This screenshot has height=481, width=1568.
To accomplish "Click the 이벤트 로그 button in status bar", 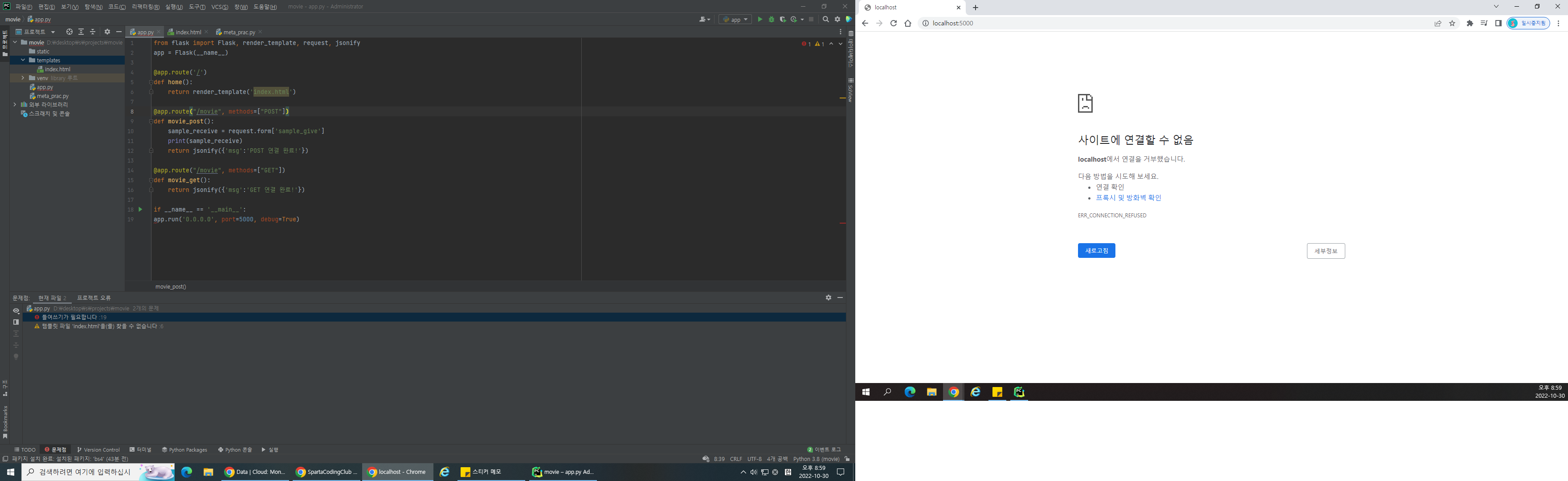I will click(824, 450).
